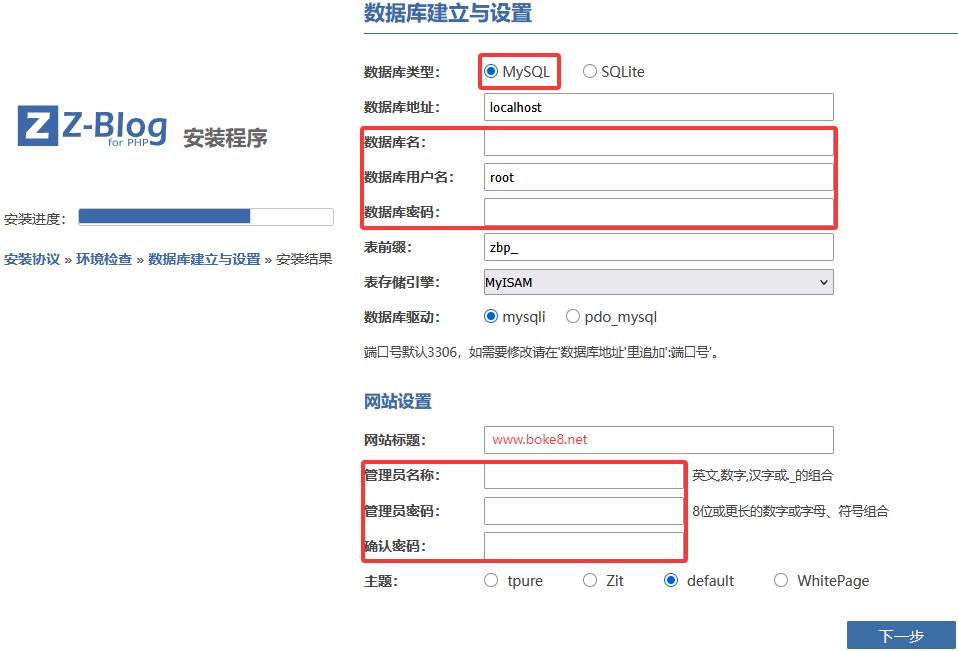Choose the mysqli database driver
Screen dimensions: 958x651
[x=491, y=316]
